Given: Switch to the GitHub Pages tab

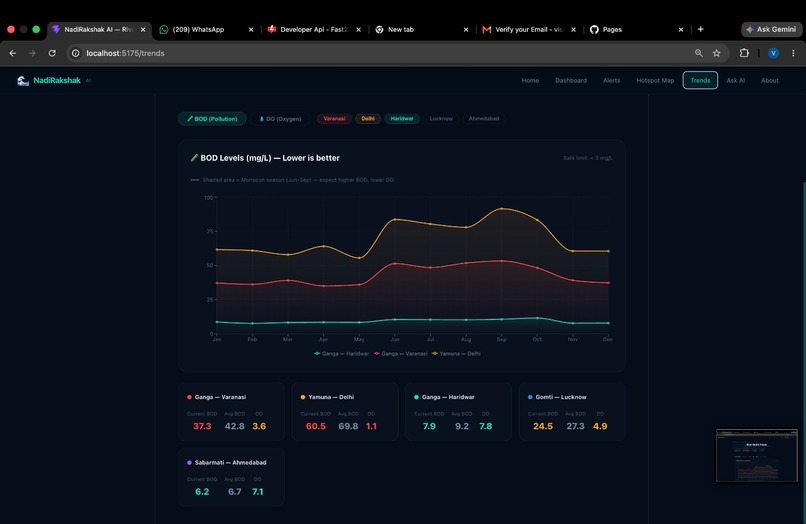Looking at the screenshot, I should pos(636,30).
